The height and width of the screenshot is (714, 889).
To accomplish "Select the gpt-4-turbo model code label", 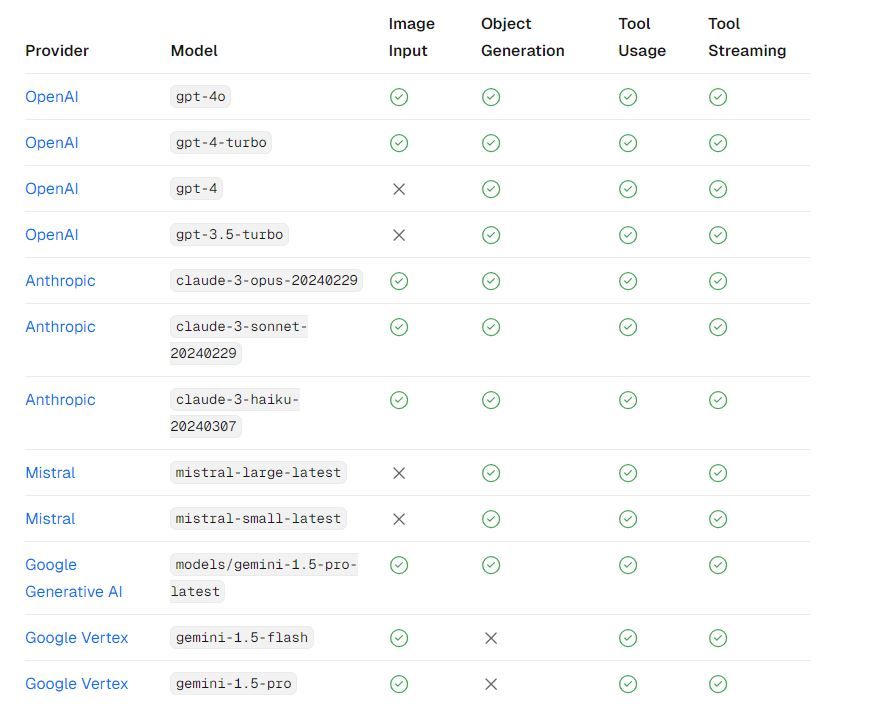I will [x=221, y=142].
